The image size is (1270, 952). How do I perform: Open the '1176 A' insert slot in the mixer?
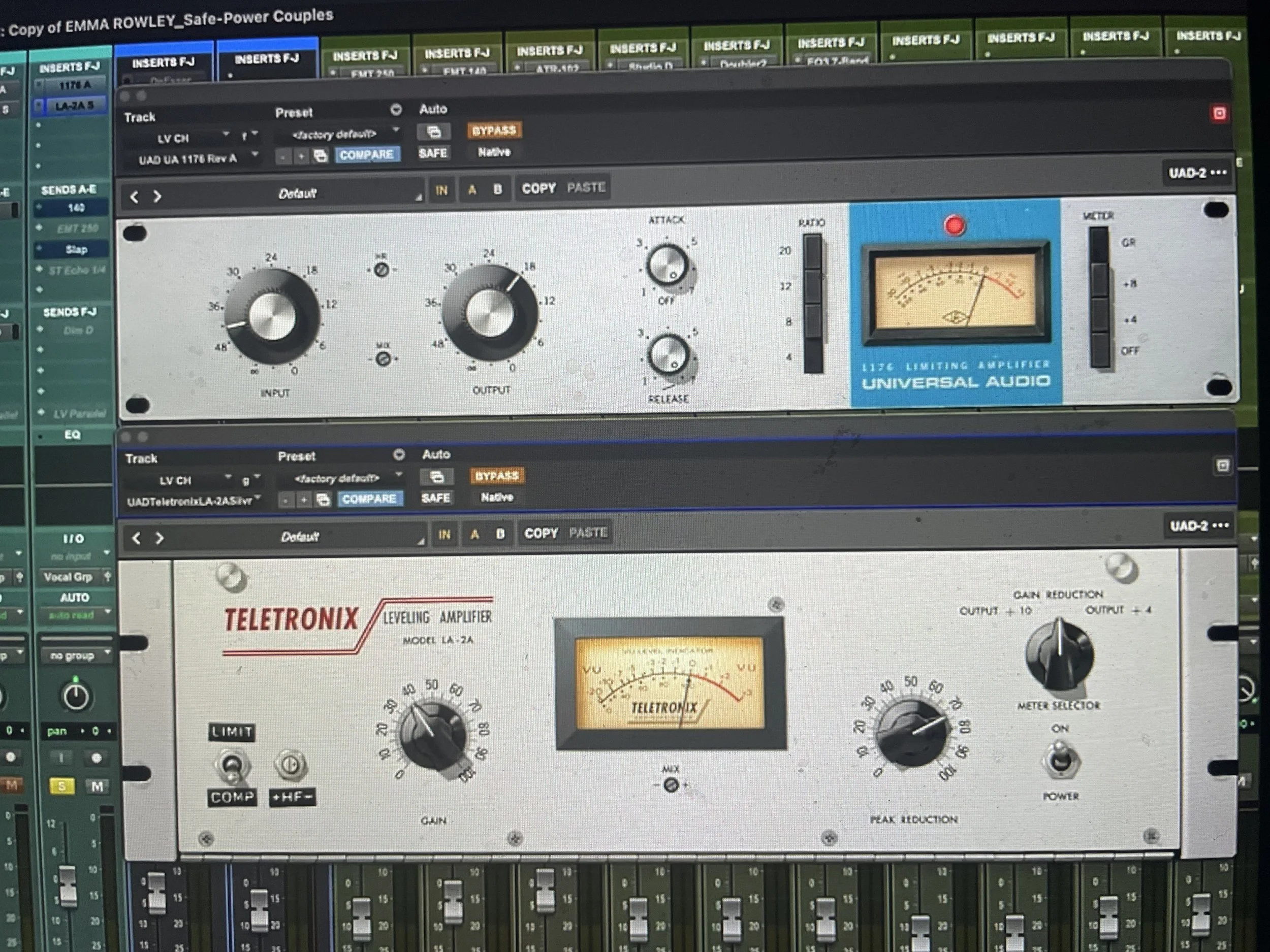tap(74, 85)
